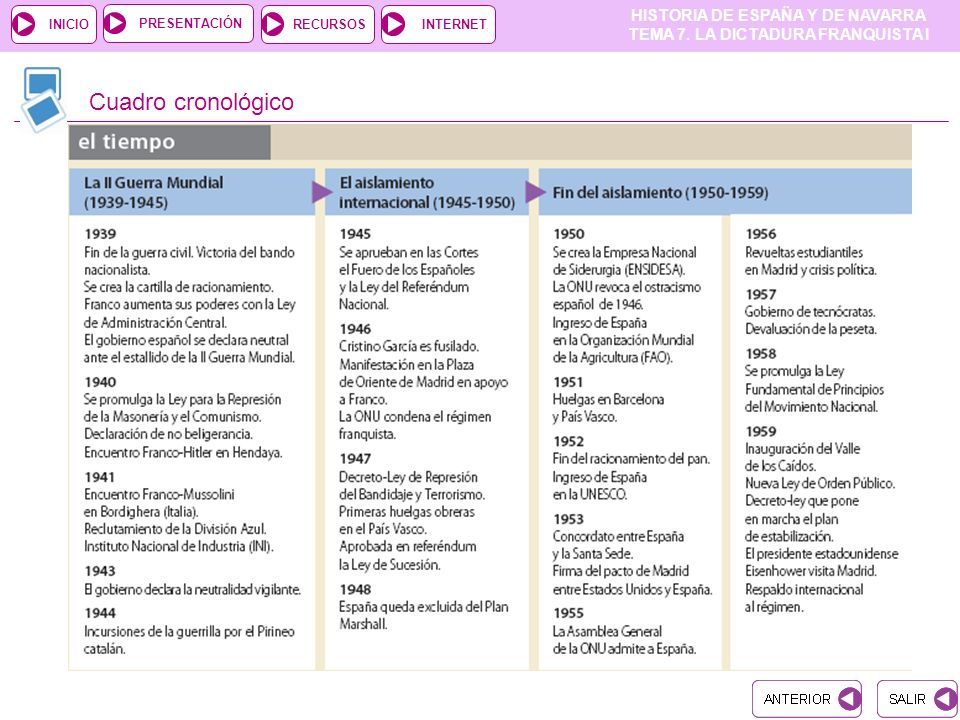Image resolution: width=960 pixels, height=720 pixels.
Task: Click the year 1958 entry
Action: click(x=761, y=354)
